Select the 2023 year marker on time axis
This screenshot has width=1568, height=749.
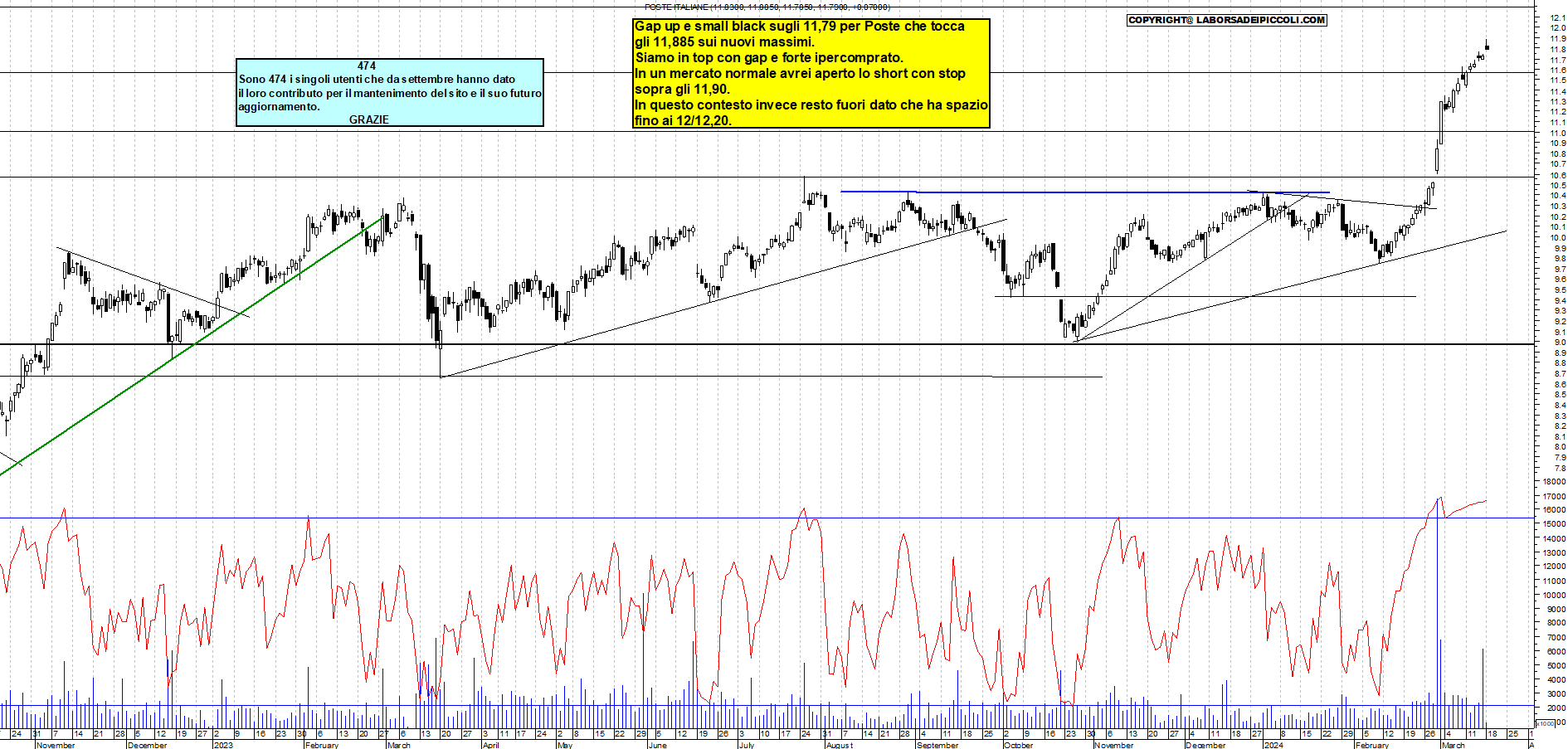coord(223,745)
